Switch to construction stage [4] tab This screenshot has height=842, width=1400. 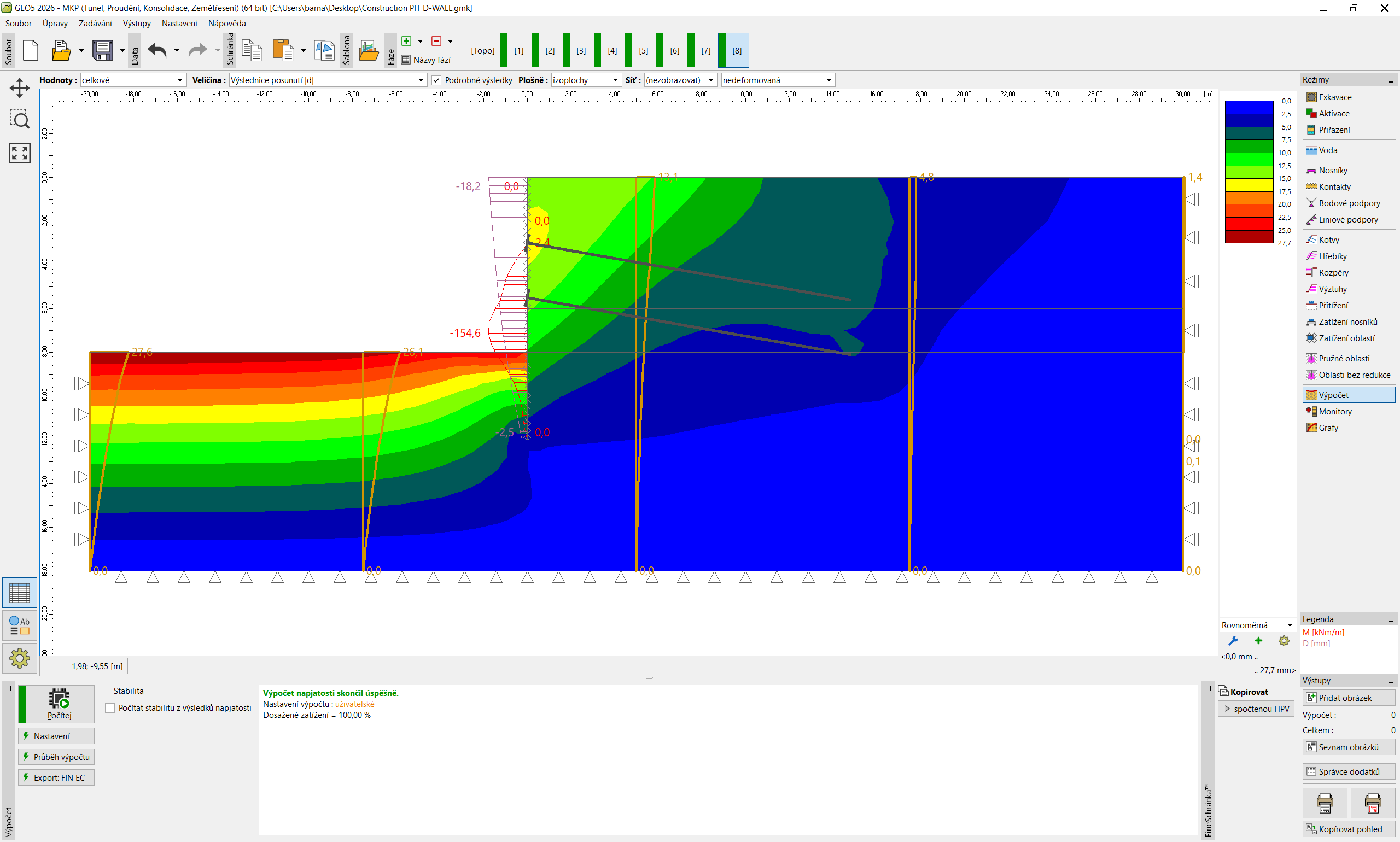(612, 50)
